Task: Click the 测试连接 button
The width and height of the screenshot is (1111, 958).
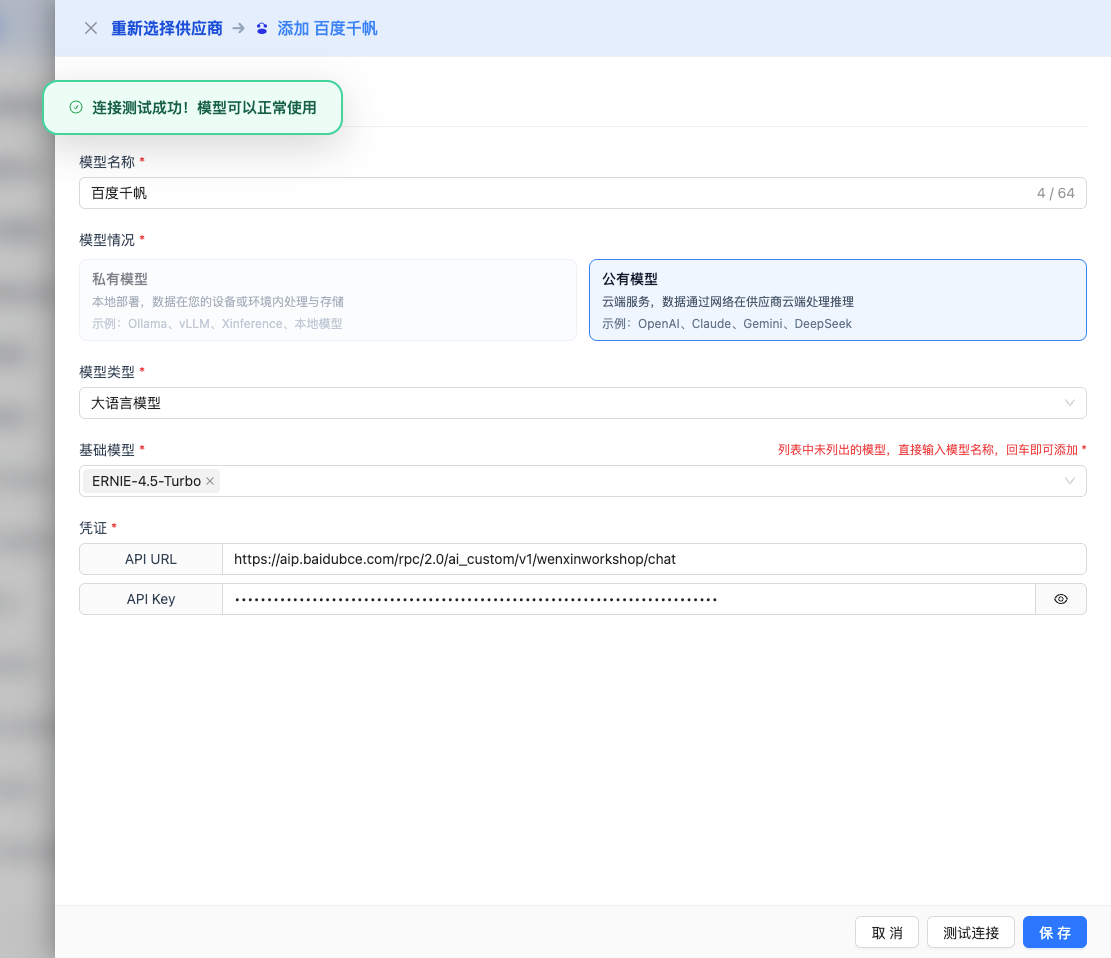Action: tap(971, 933)
